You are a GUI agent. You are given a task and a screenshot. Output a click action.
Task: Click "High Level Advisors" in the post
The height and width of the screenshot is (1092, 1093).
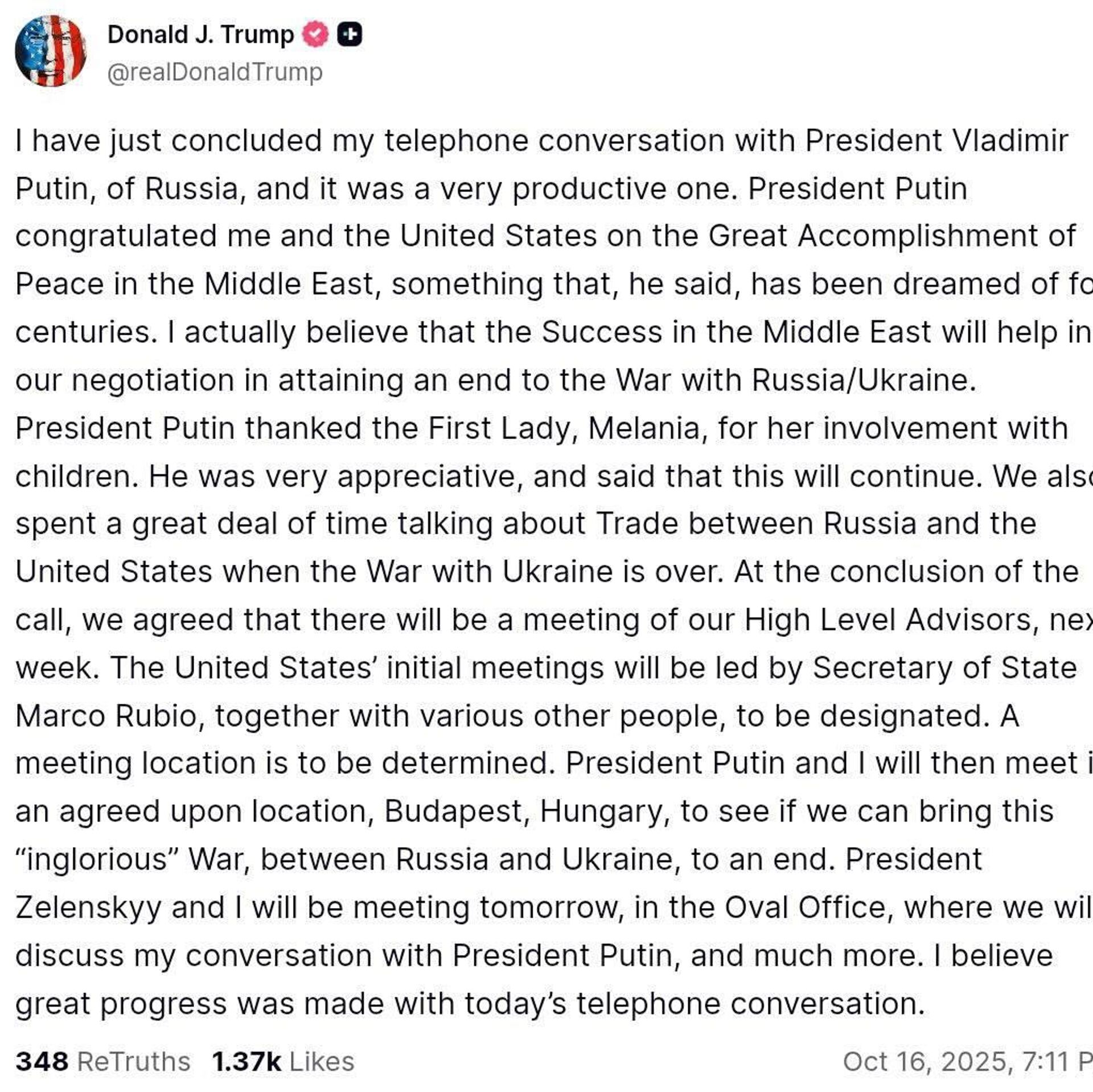pos(888,620)
